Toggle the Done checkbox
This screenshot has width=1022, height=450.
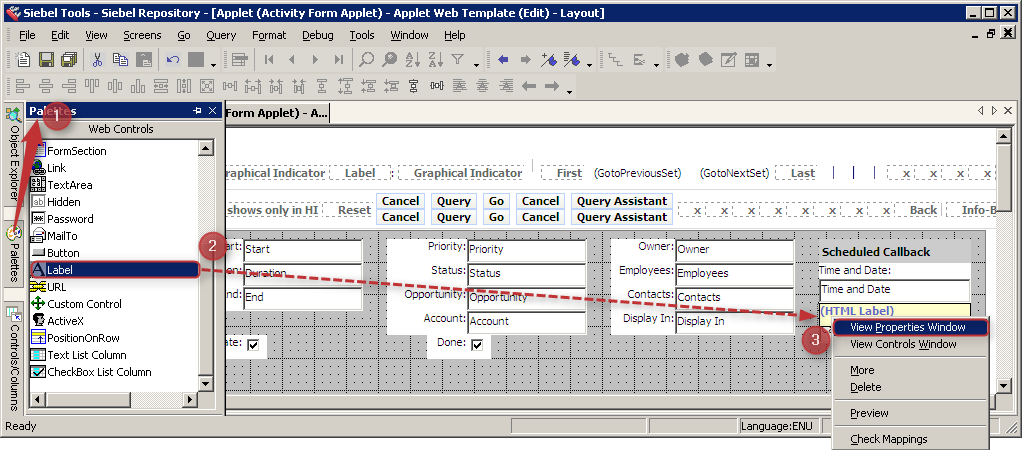coord(477,344)
